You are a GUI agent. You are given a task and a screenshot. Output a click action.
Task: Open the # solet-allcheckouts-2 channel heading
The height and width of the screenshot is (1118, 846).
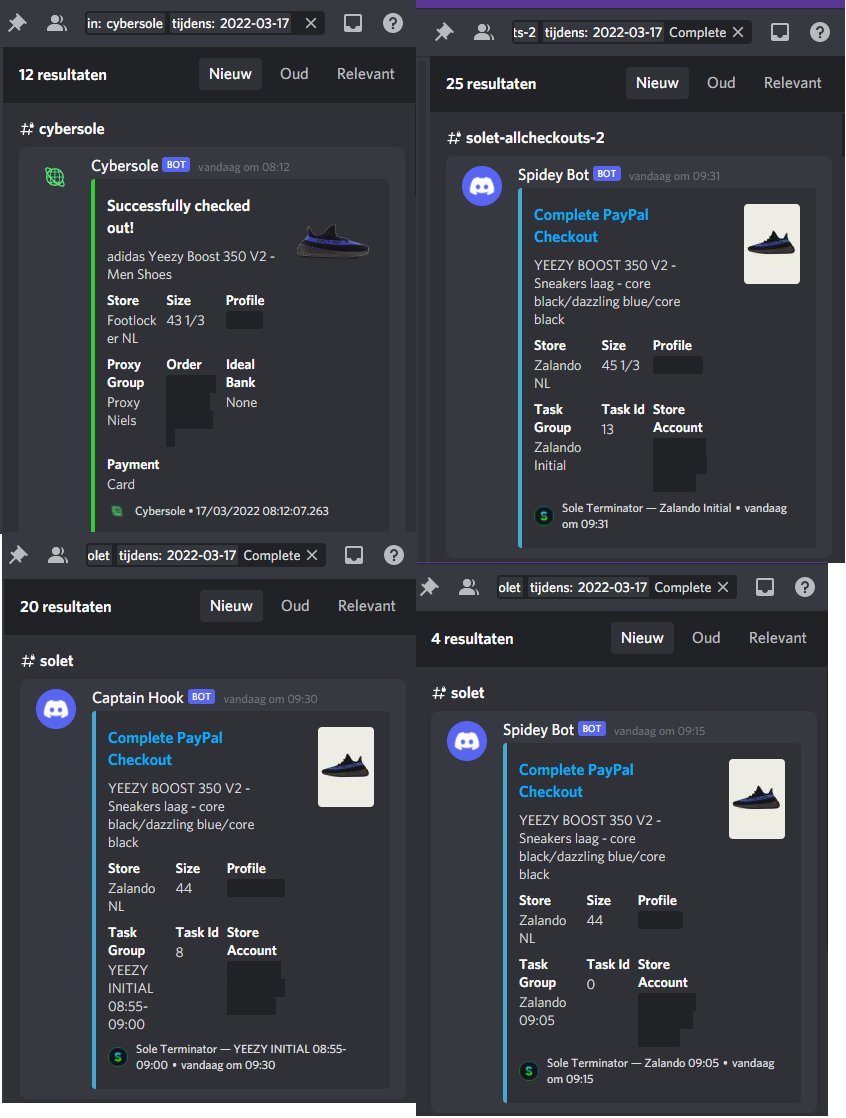click(x=526, y=138)
